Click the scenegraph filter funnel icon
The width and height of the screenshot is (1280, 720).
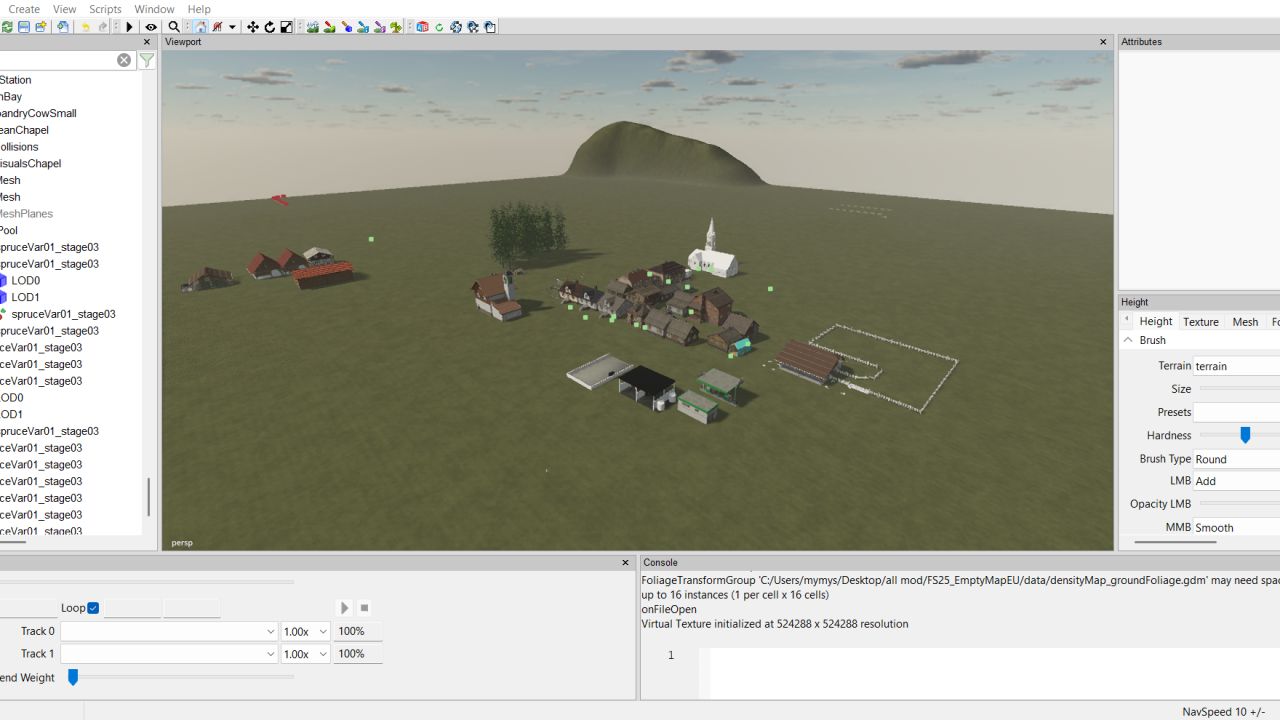(147, 60)
